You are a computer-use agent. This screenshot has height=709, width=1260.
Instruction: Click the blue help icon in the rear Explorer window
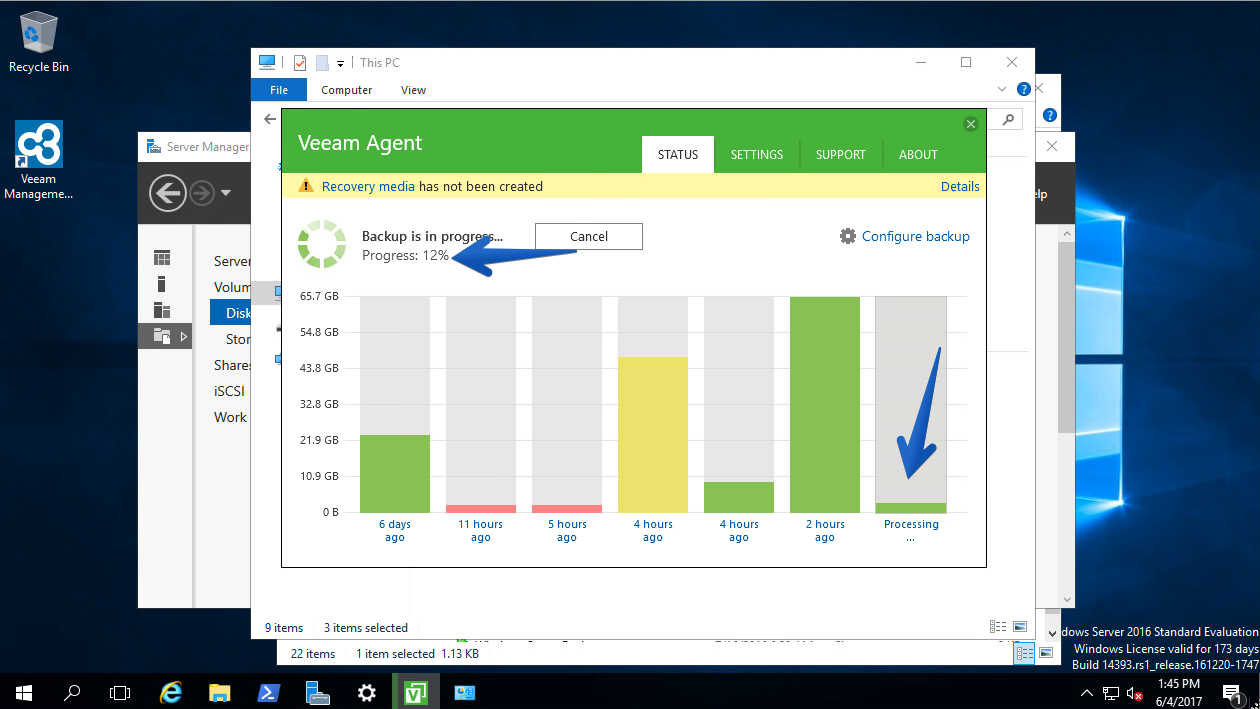click(x=1051, y=116)
